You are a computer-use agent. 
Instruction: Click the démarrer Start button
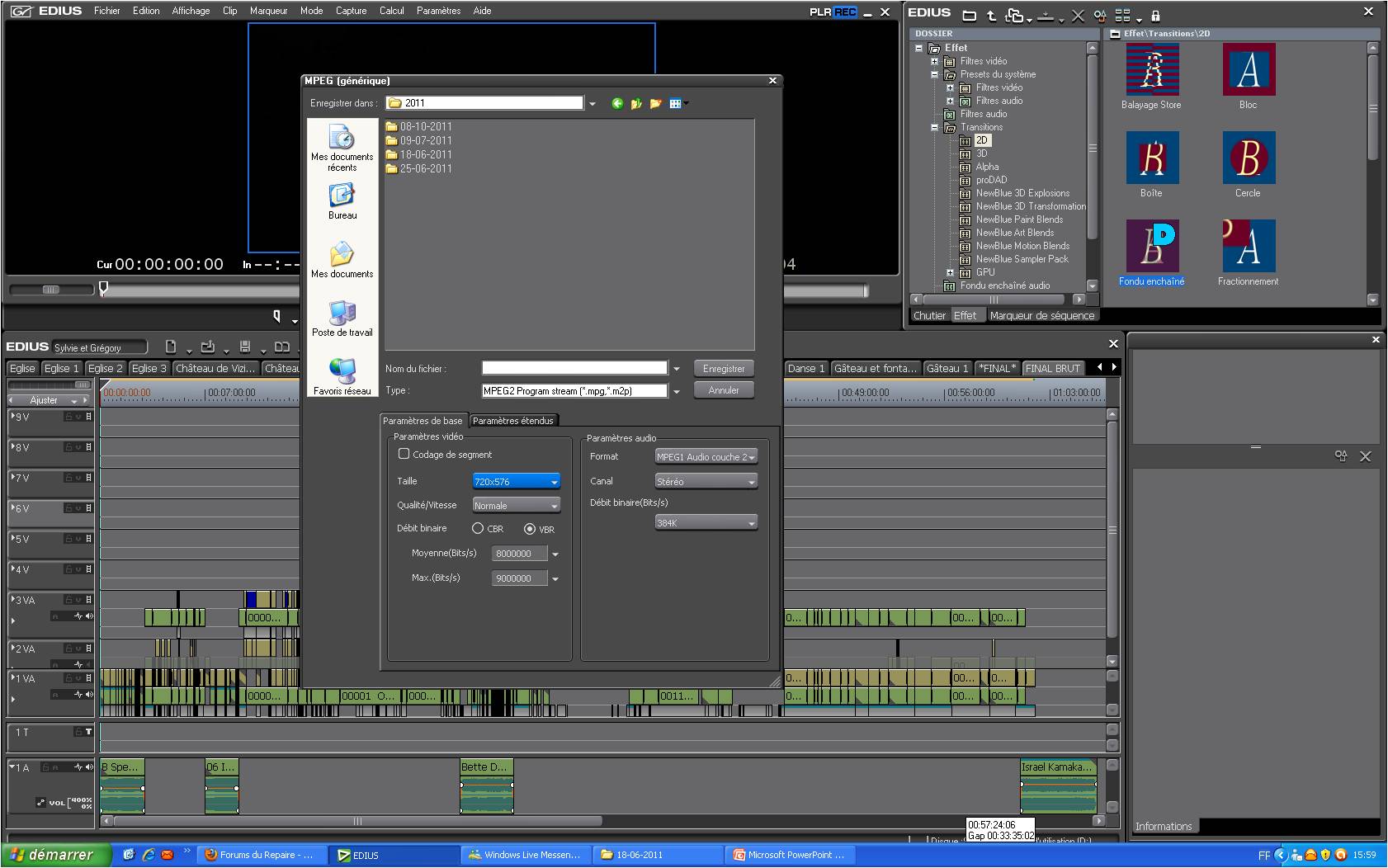[56, 855]
